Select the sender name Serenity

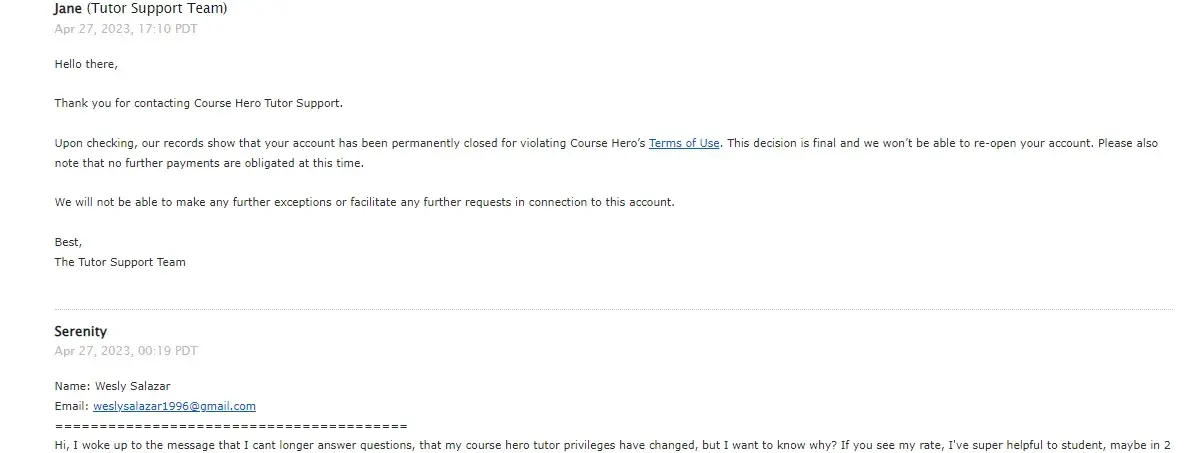tap(81, 331)
